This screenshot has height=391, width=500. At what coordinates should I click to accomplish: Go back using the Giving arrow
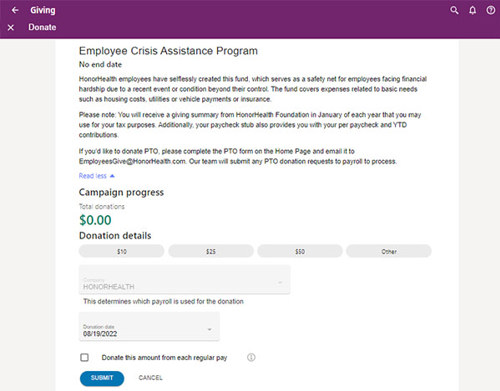15,10
